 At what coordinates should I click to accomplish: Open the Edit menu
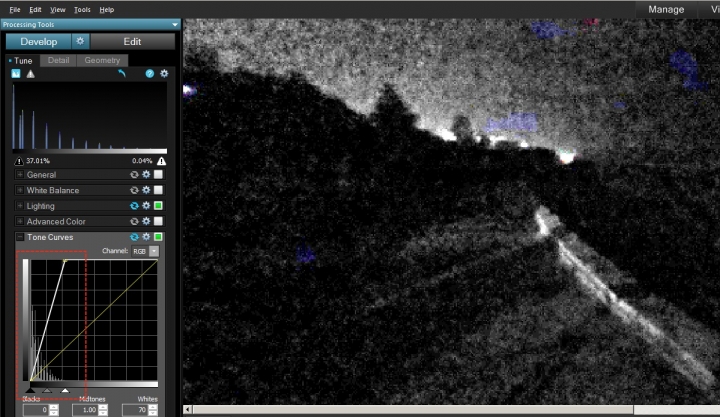coord(35,10)
